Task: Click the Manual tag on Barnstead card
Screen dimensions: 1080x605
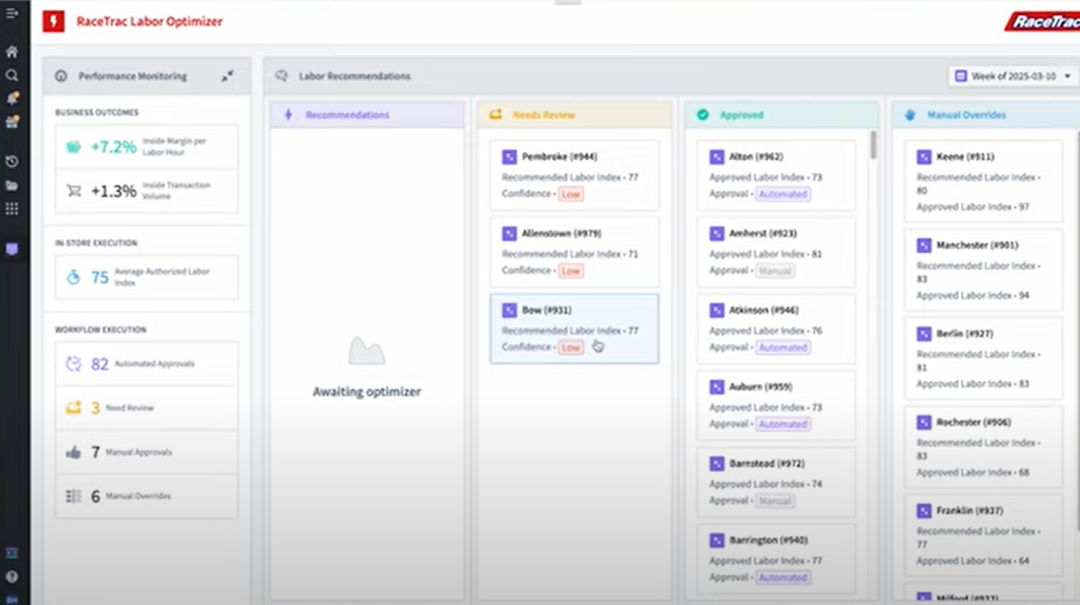Action: 775,501
